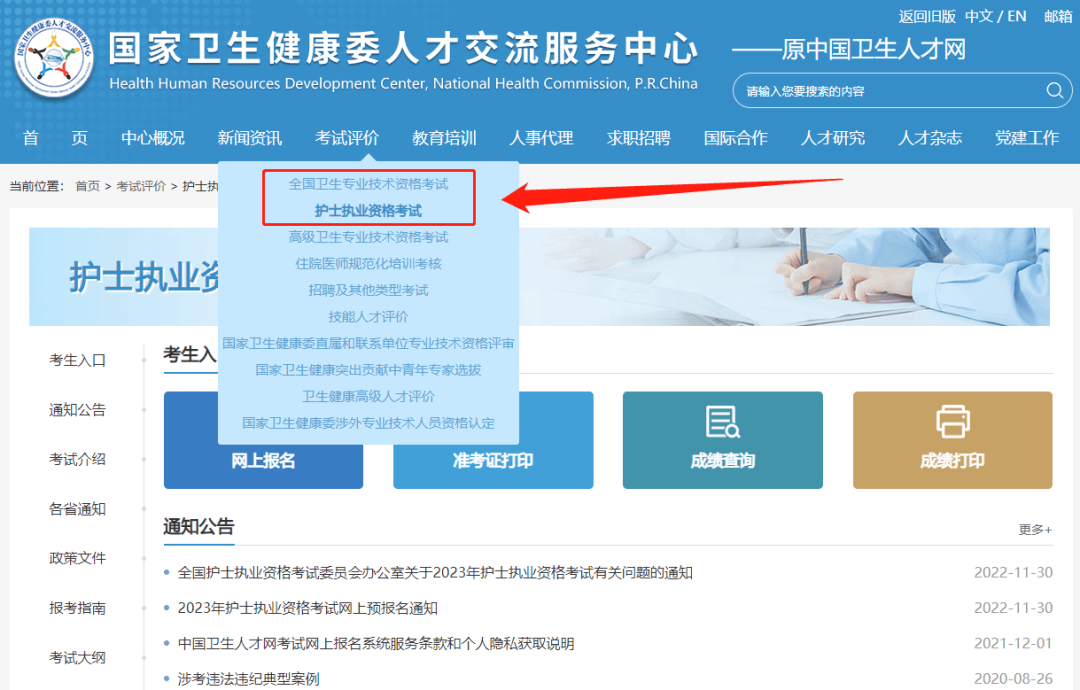The height and width of the screenshot is (690, 1080).
Task: Open the 成绩打印 printer tile
Action: (x=953, y=440)
